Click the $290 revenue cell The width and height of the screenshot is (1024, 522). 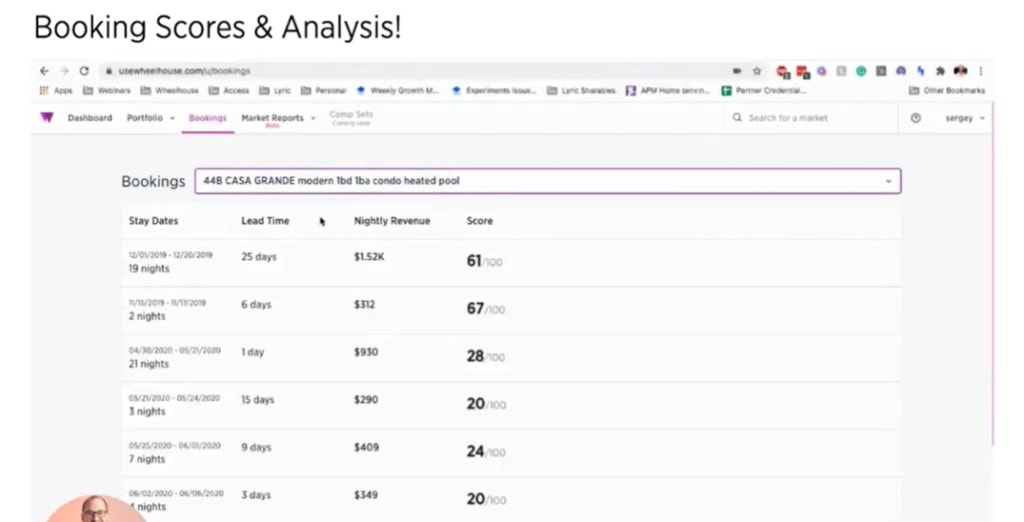click(366, 400)
